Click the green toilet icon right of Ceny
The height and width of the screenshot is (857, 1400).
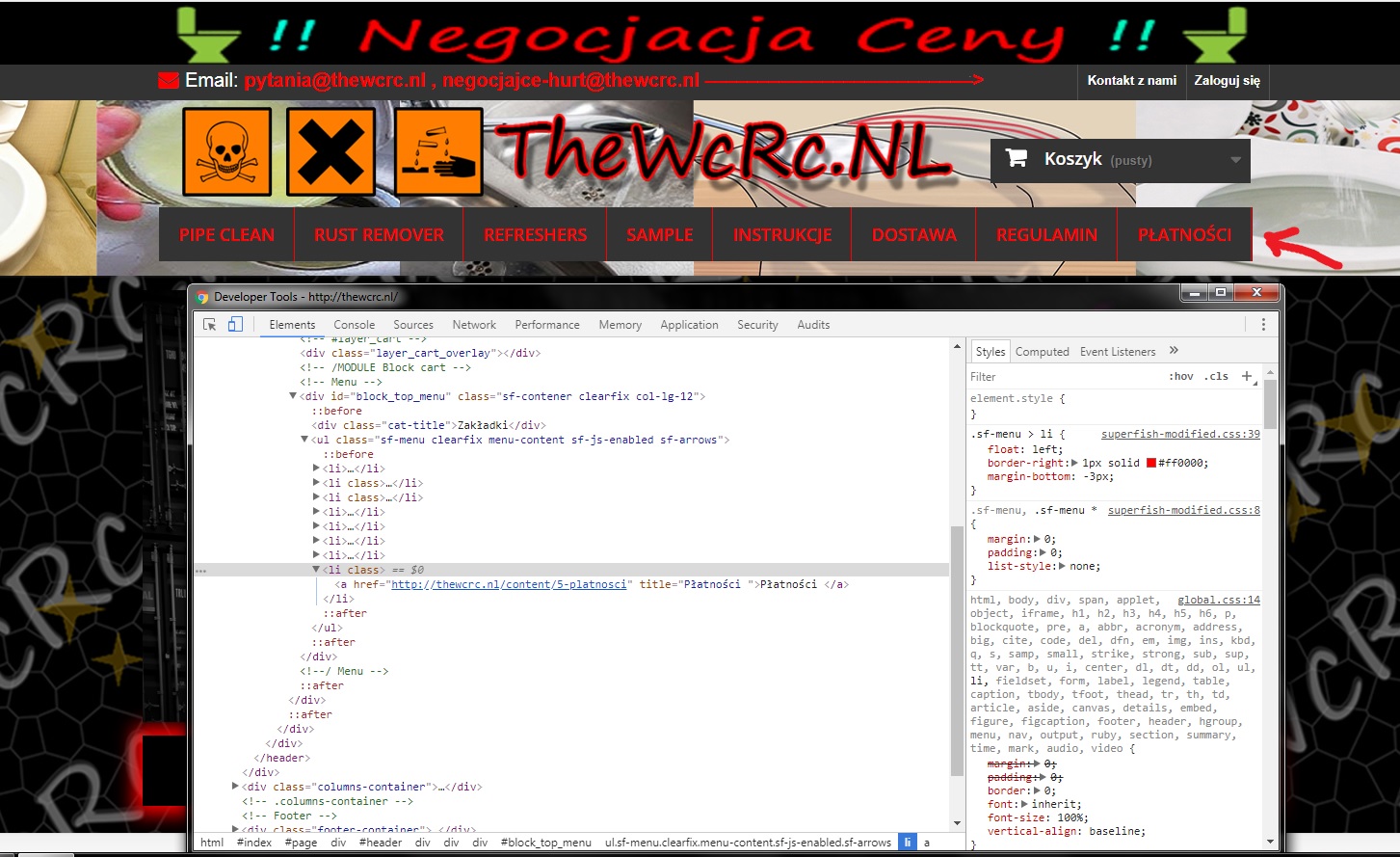coord(1214,35)
